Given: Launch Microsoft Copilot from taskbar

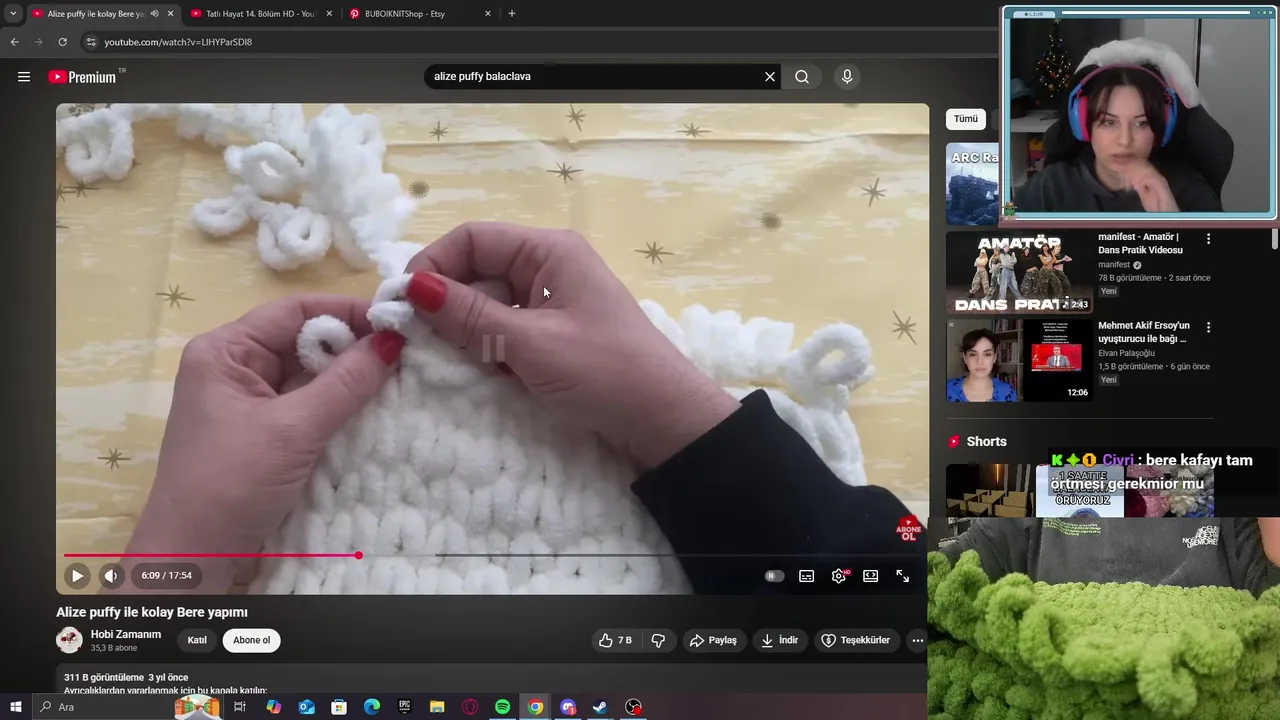Looking at the screenshot, I should pos(274,707).
